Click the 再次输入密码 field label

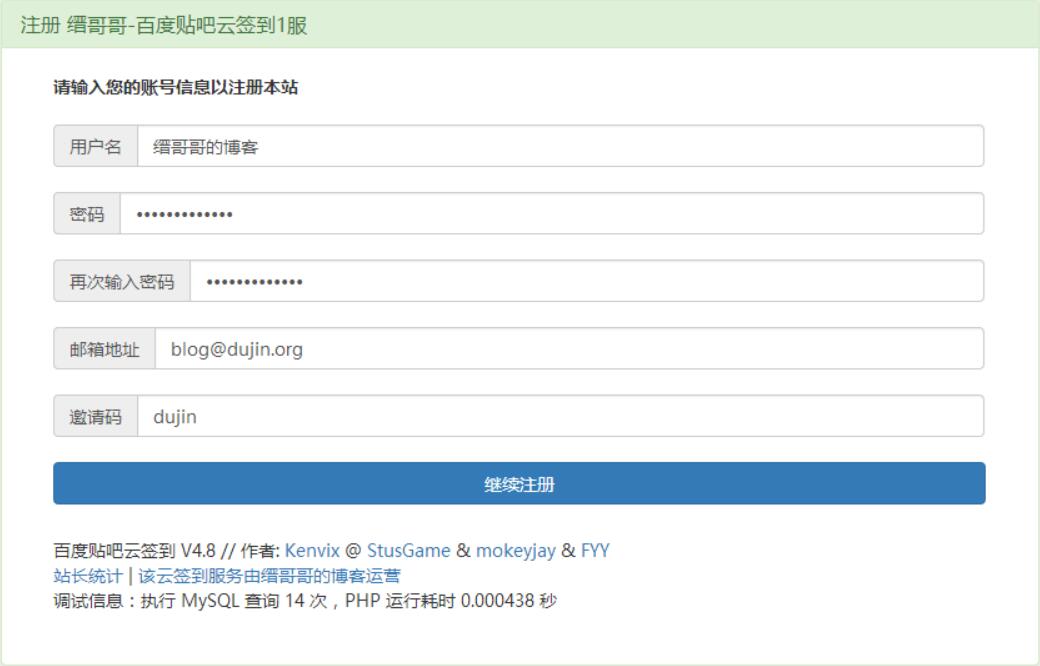click(122, 281)
